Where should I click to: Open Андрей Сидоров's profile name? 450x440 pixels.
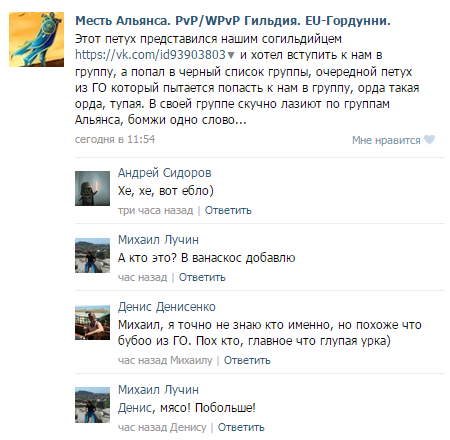[x=165, y=173]
